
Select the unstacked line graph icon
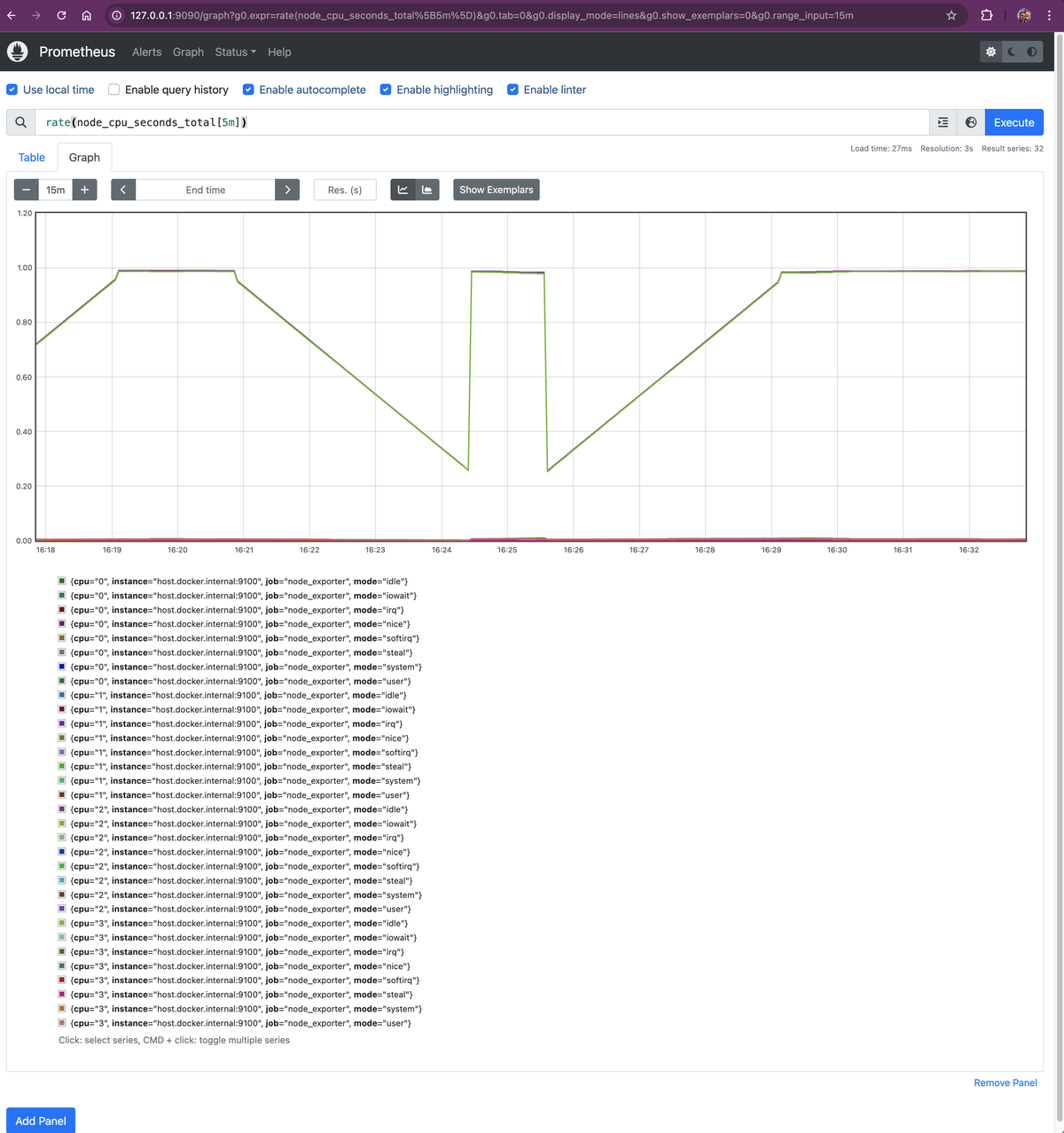point(403,190)
